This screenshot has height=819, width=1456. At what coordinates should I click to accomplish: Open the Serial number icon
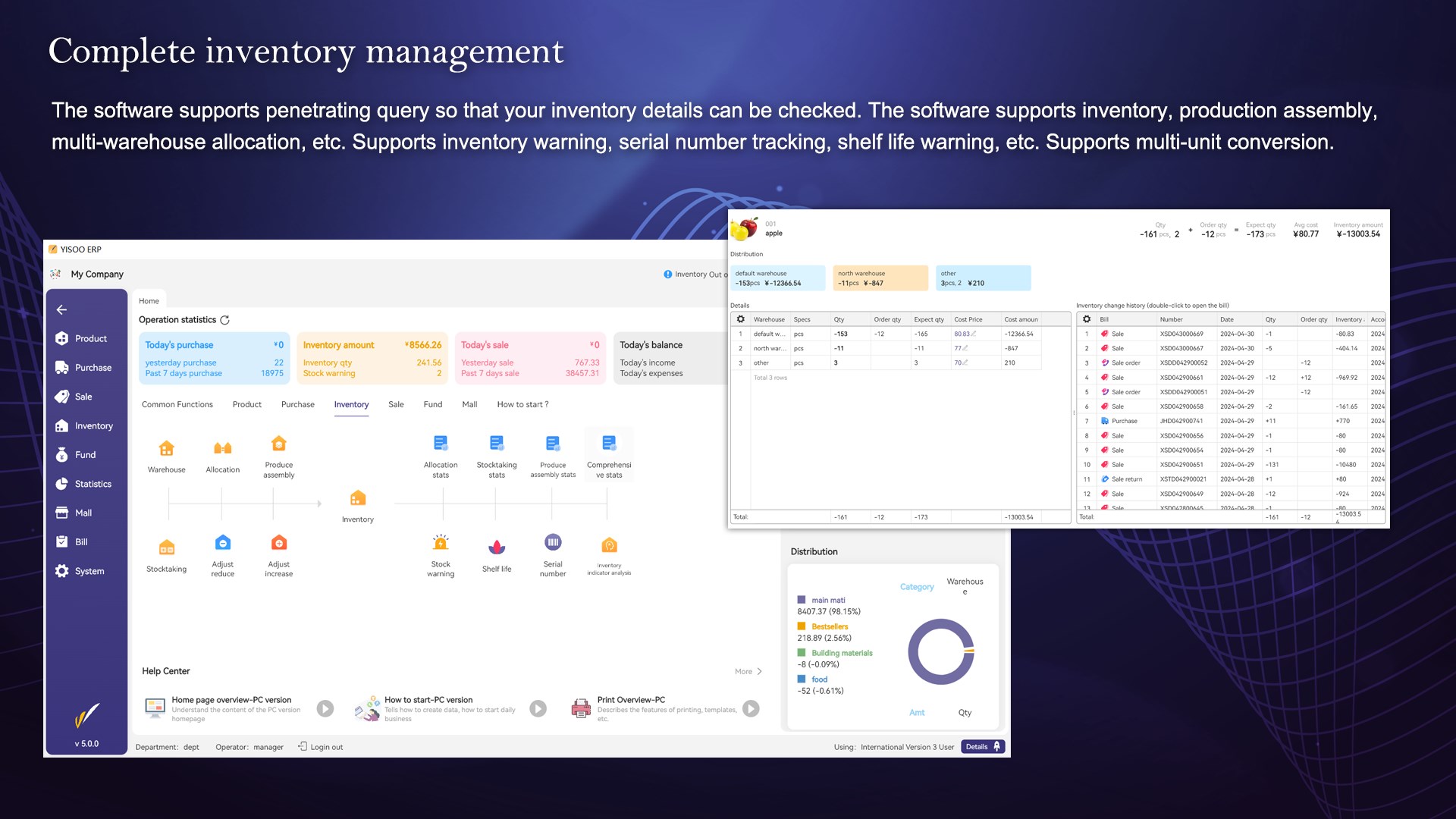(553, 544)
